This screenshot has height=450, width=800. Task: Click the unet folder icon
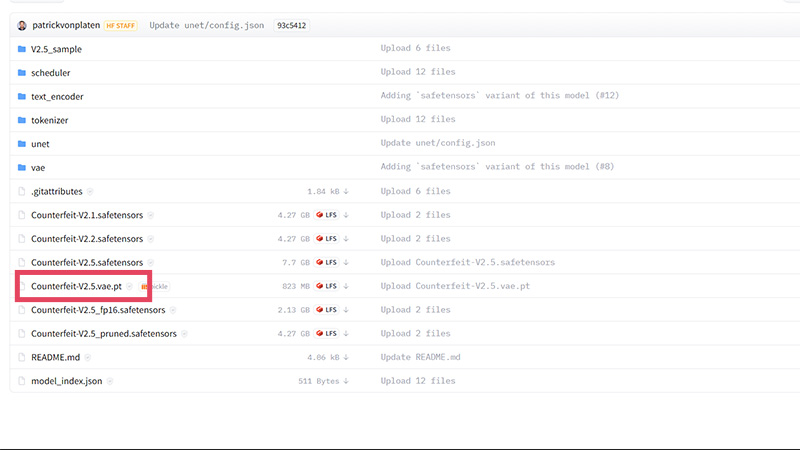pos(21,144)
